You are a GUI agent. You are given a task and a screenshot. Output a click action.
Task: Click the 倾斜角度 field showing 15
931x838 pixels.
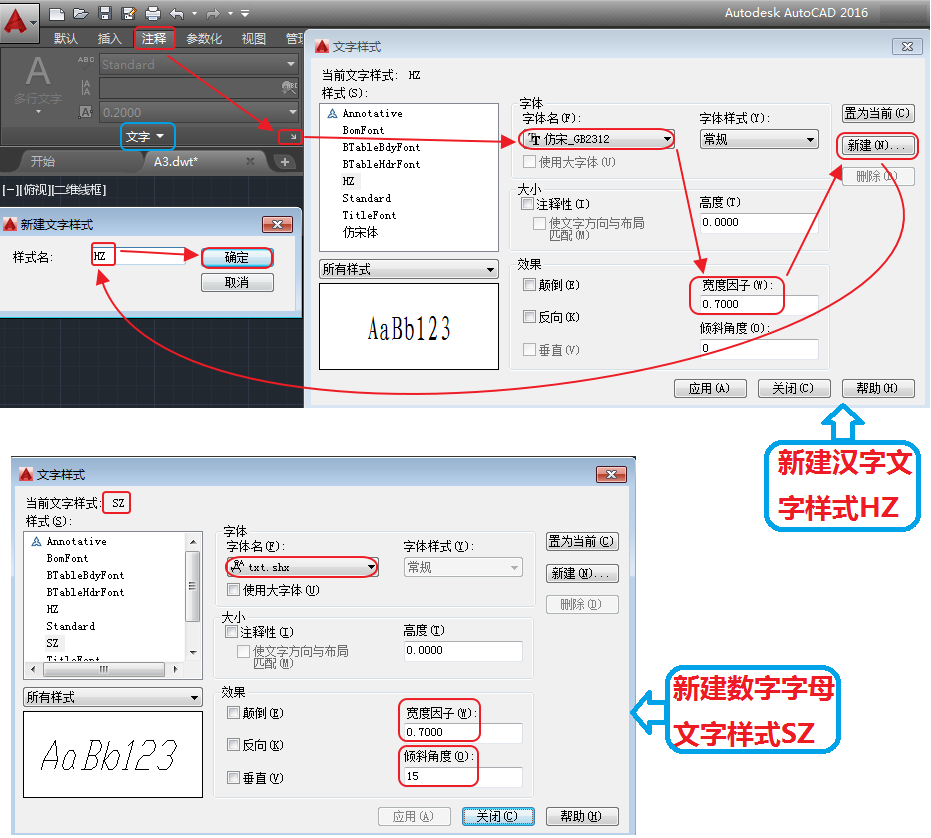click(x=463, y=776)
